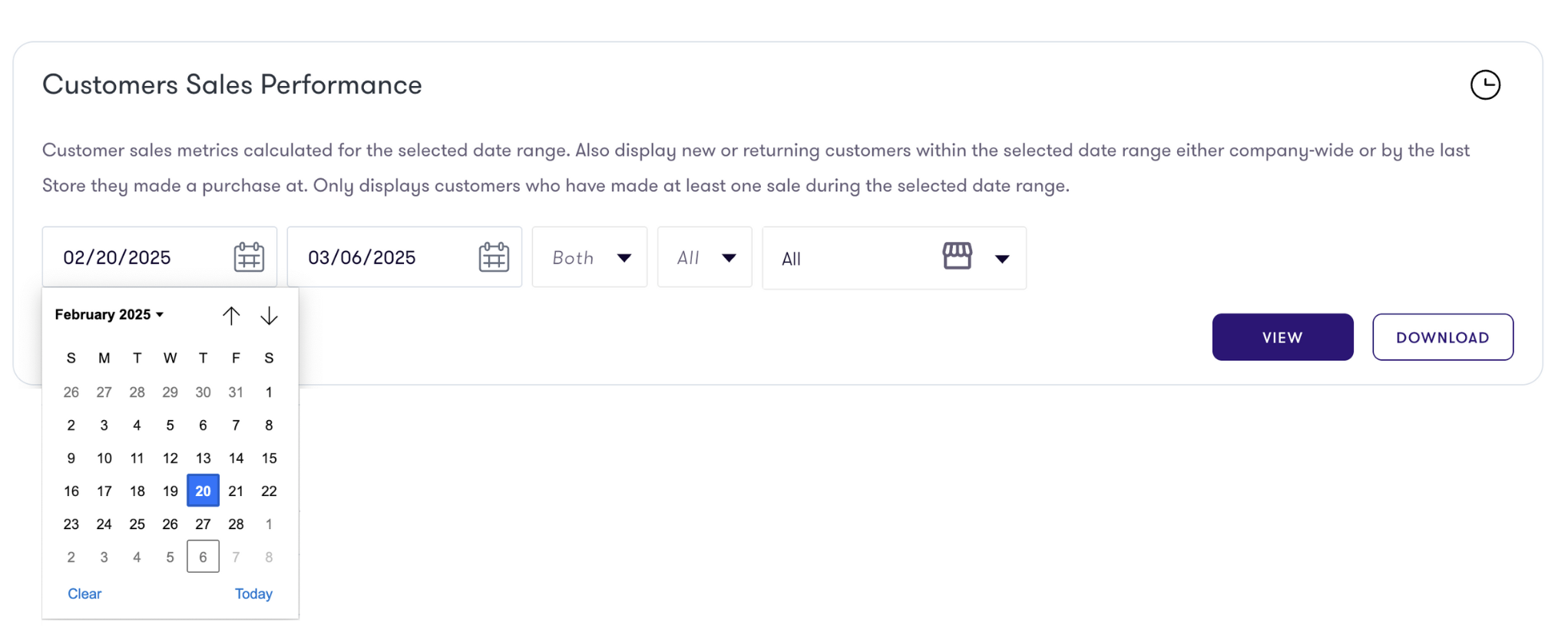The image size is (1568, 642).
Task: Select January 26 in the calendar
Action: [71, 392]
